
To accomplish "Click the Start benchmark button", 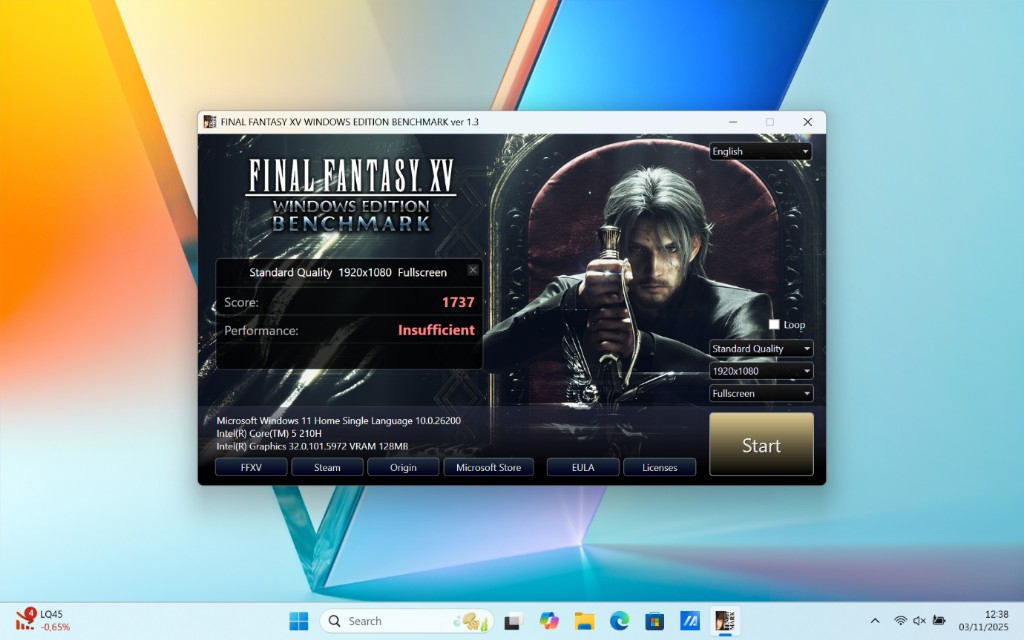I will click(761, 445).
